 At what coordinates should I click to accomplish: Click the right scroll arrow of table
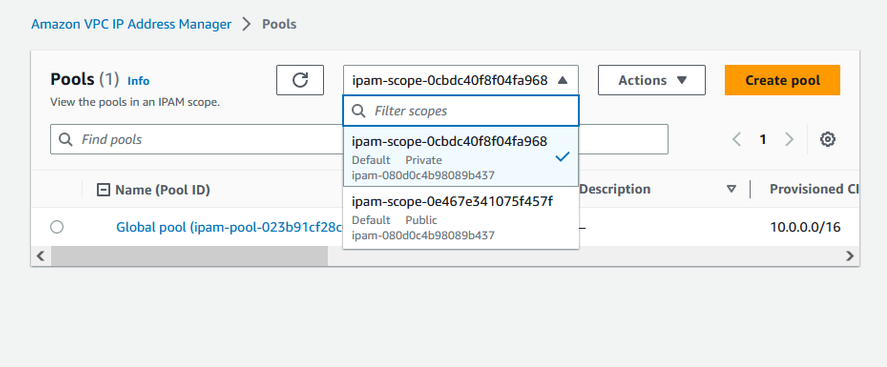pos(850,256)
